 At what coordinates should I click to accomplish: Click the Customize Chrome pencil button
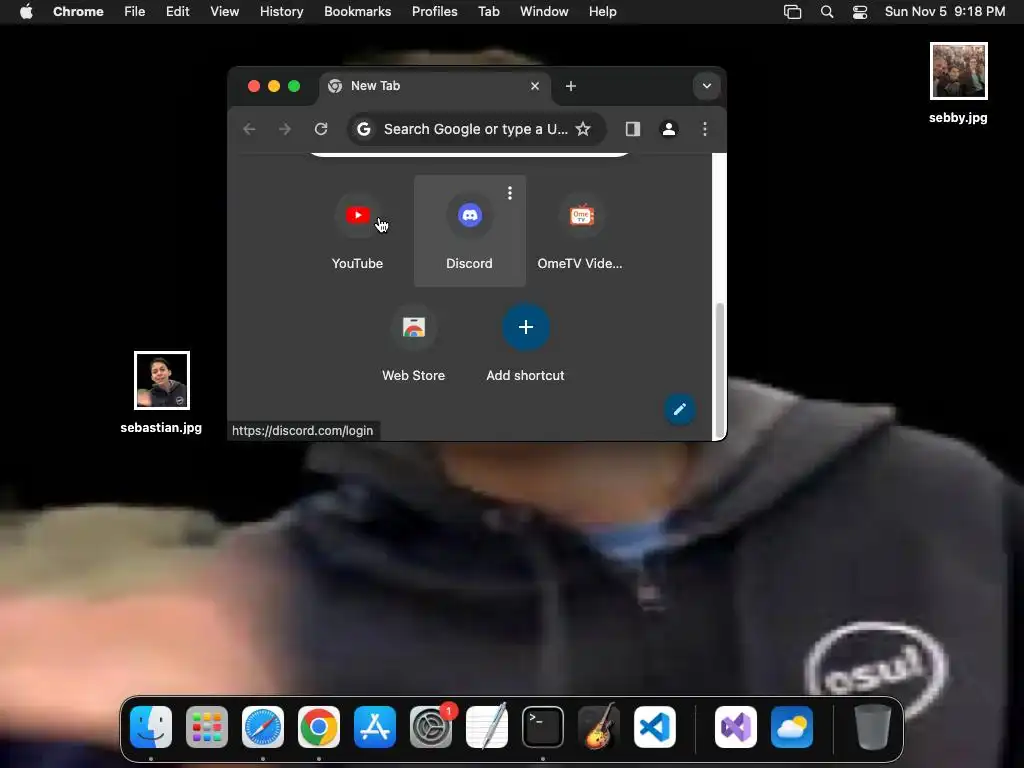pyautogui.click(x=680, y=409)
